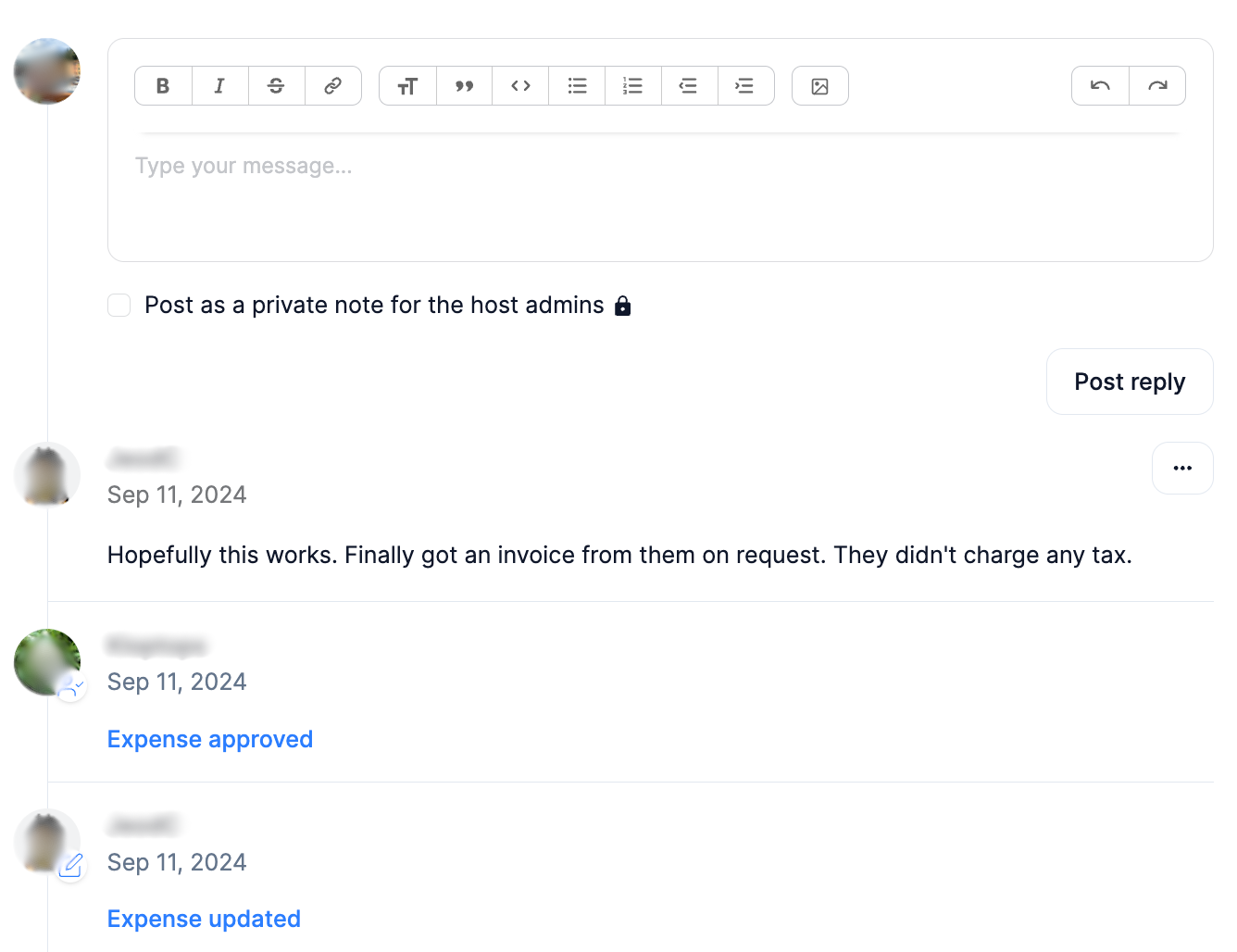
Task: Undo the last editor change
Action: click(x=1100, y=86)
